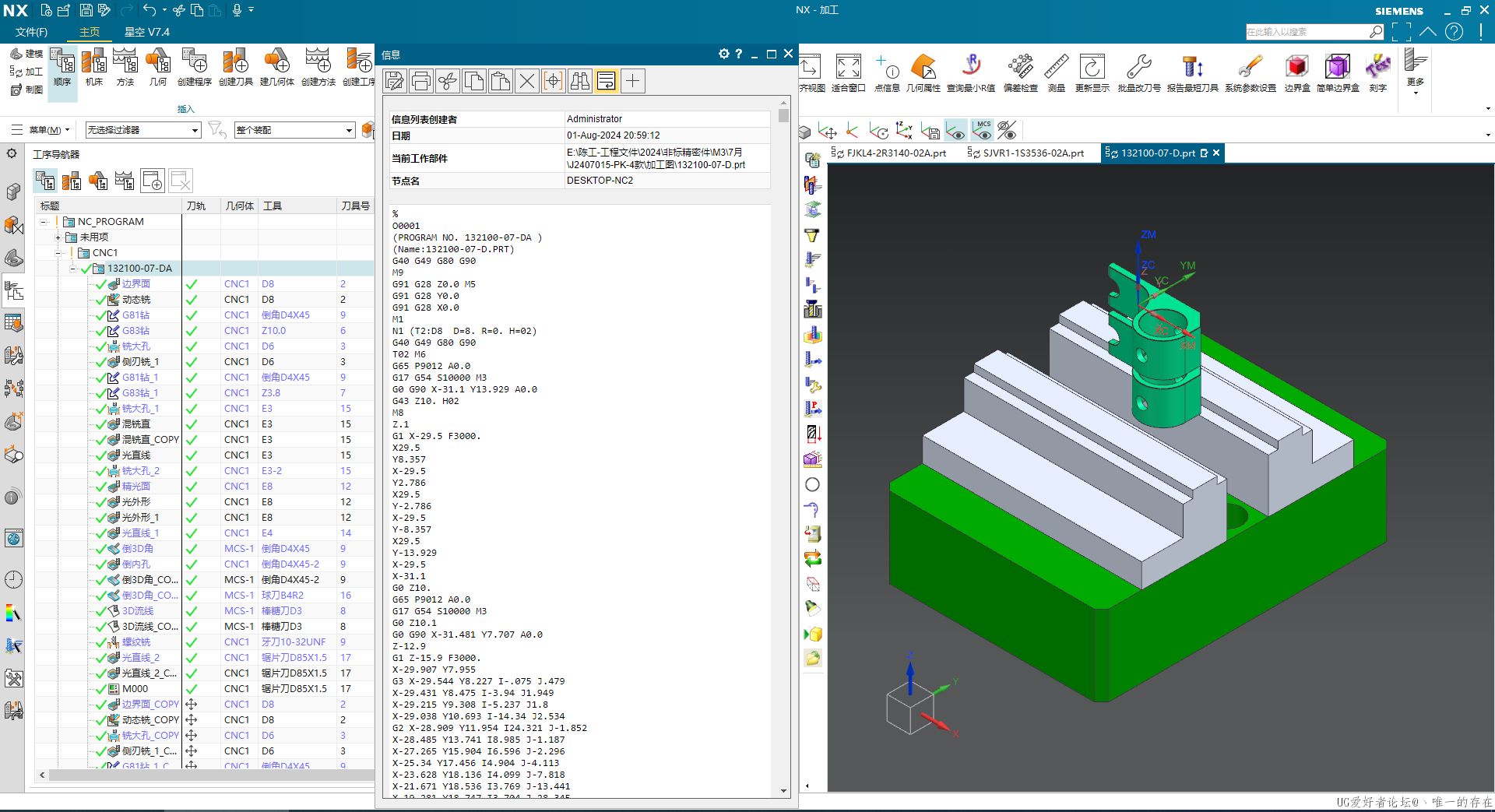Collapse the 132100-07-DA program group
1495x812 pixels.
click(x=72, y=269)
